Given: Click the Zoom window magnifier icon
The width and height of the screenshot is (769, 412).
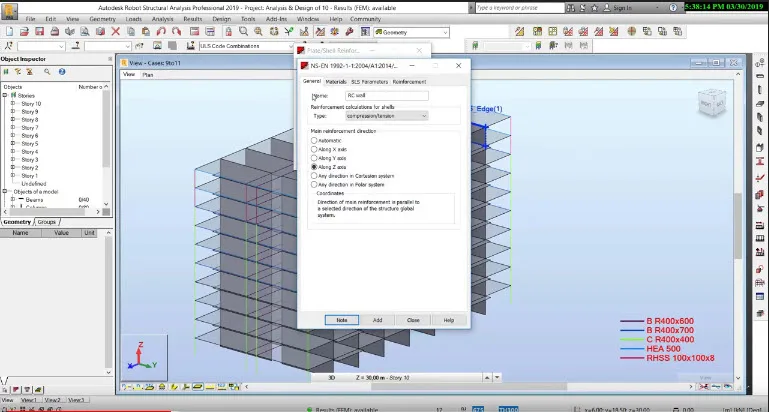Looking at the screenshot, I should (243, 32).
